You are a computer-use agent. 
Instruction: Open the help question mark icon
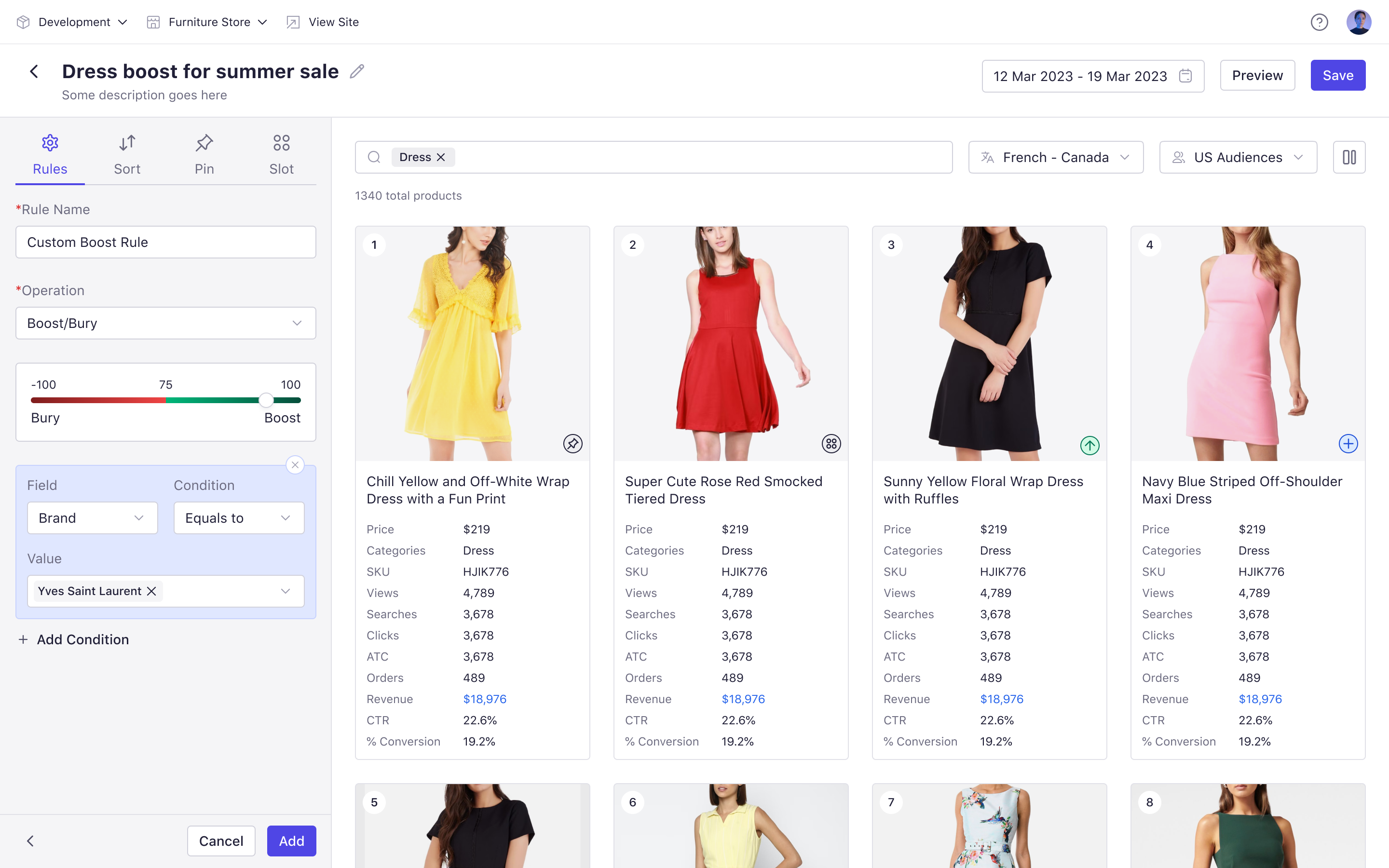[1319, 22]
